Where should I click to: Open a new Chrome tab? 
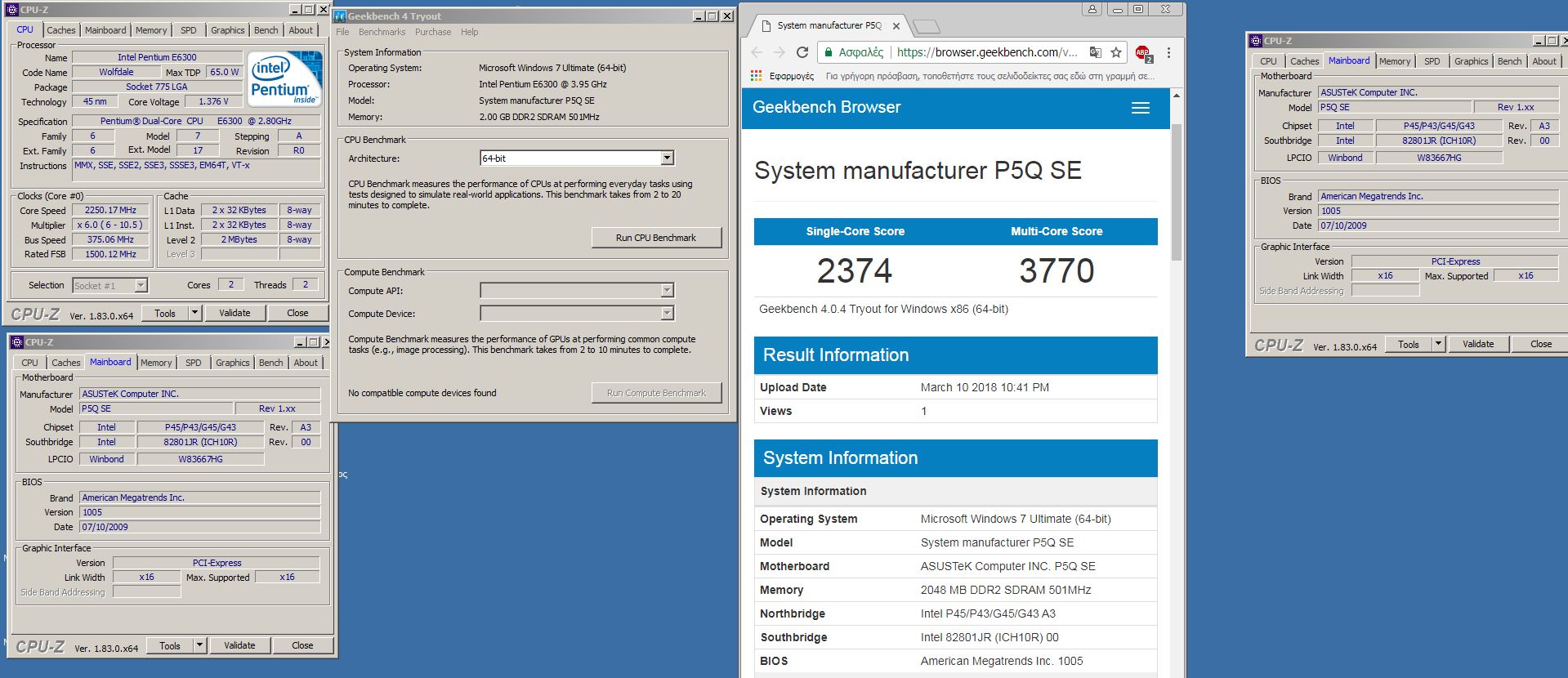coord(927,27)
